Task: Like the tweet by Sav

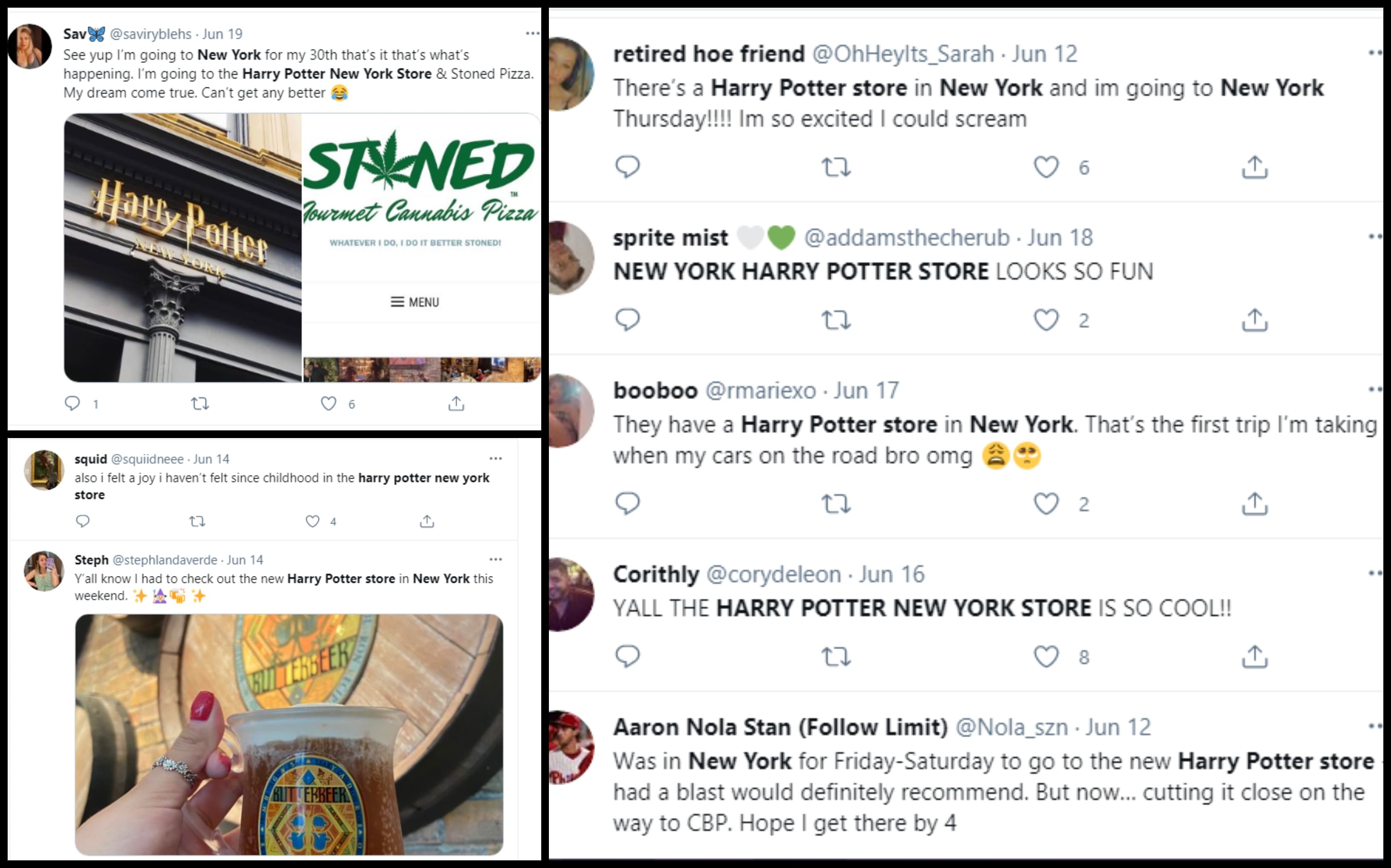Action: pos(329,404)
